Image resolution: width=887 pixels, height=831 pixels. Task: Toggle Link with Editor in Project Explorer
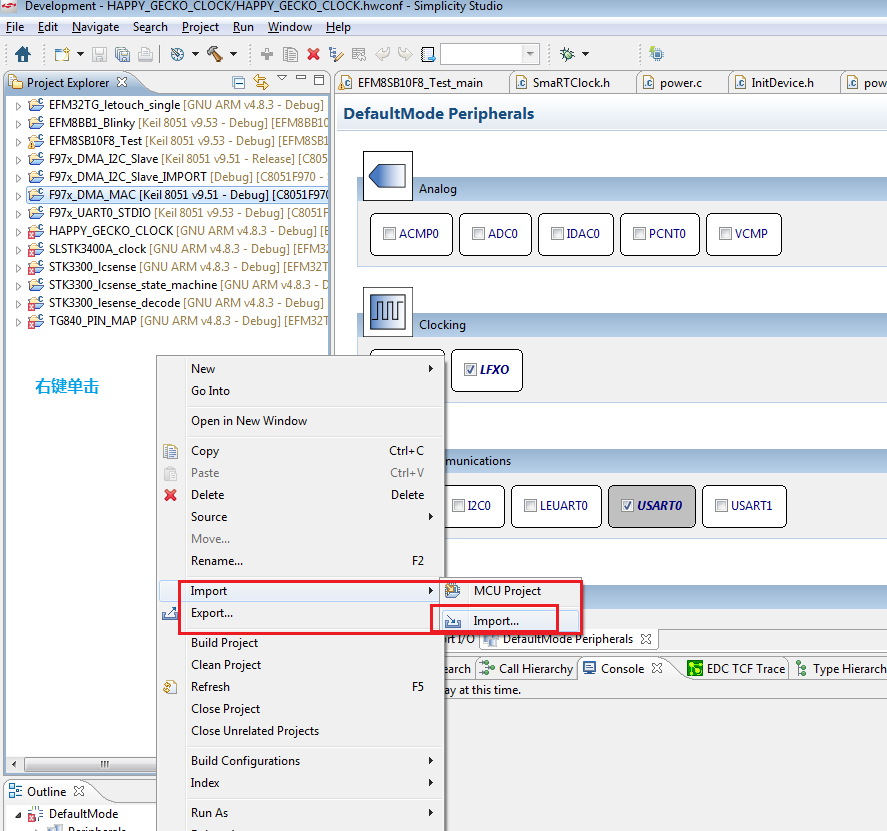click(x=261, y=82)
